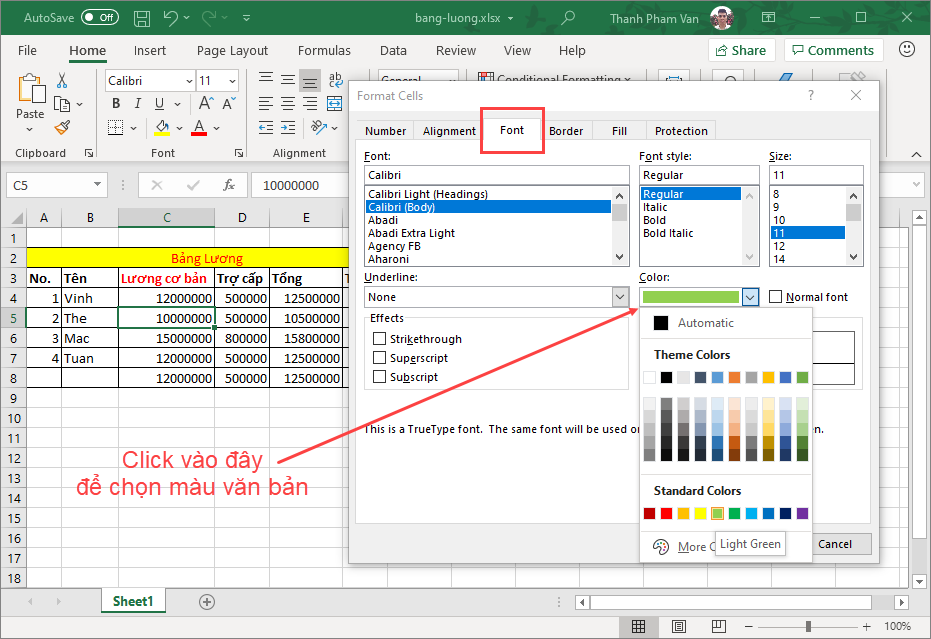
Task: Toggle Italic formatting in ribbon
Action: tap(138, 104)
